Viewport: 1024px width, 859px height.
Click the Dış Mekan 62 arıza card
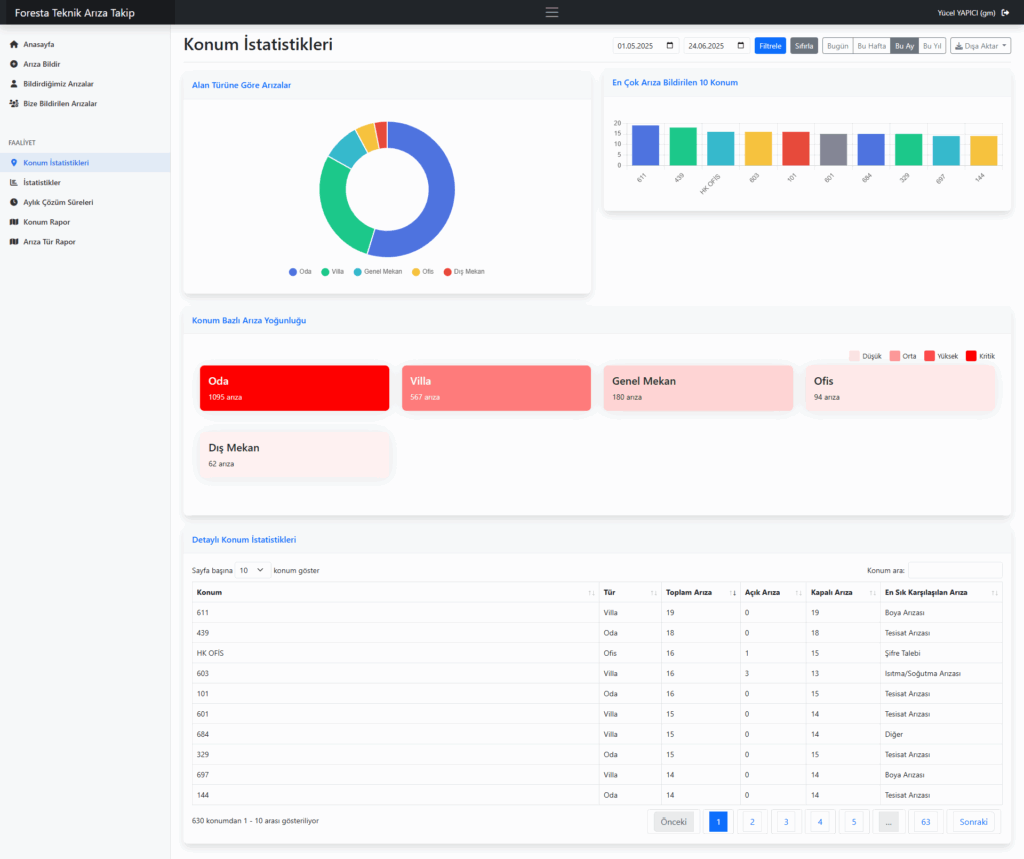pos(295,455)
